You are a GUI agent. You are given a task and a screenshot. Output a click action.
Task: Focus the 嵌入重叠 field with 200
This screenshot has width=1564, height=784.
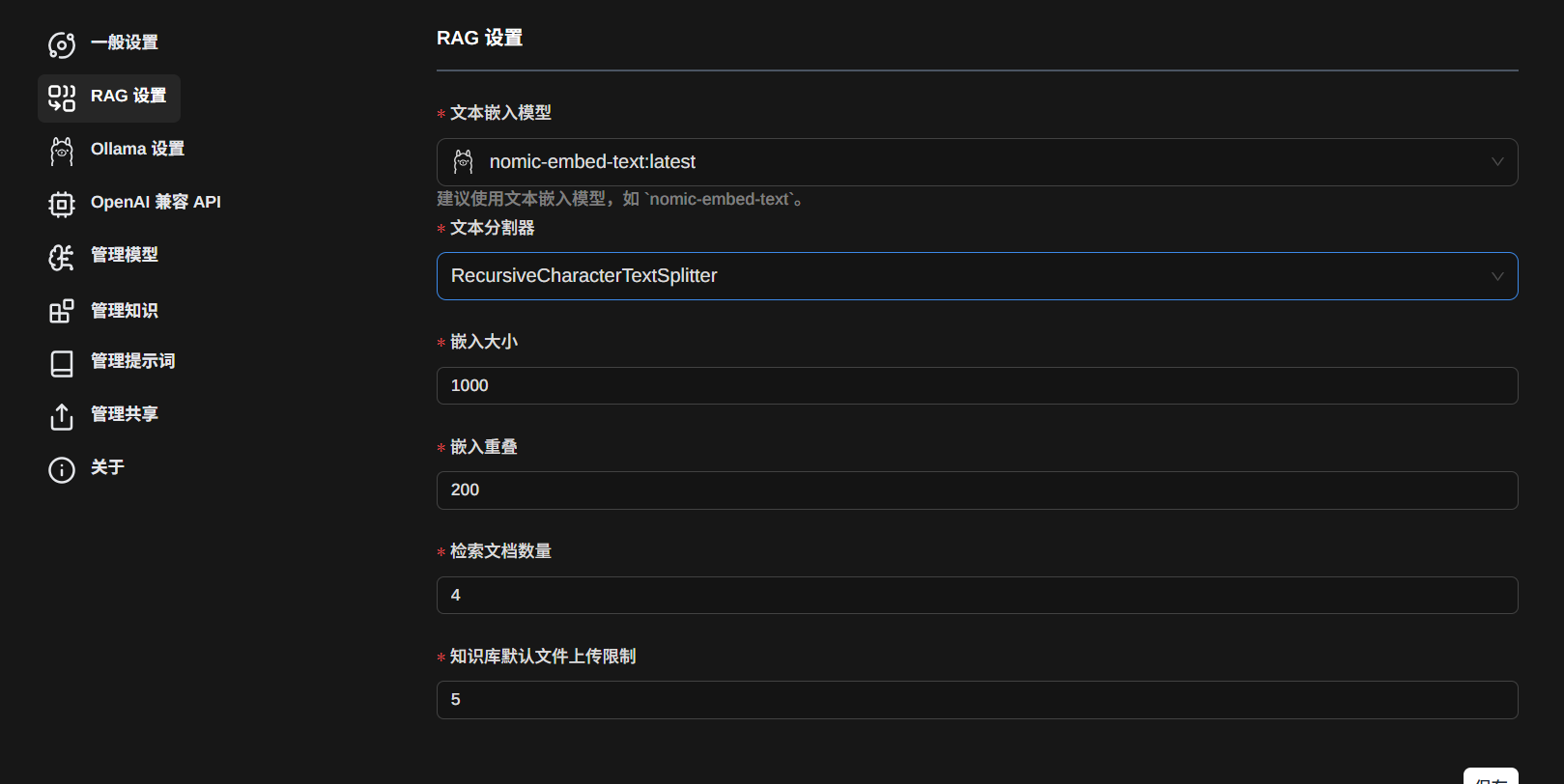(977, 490)
